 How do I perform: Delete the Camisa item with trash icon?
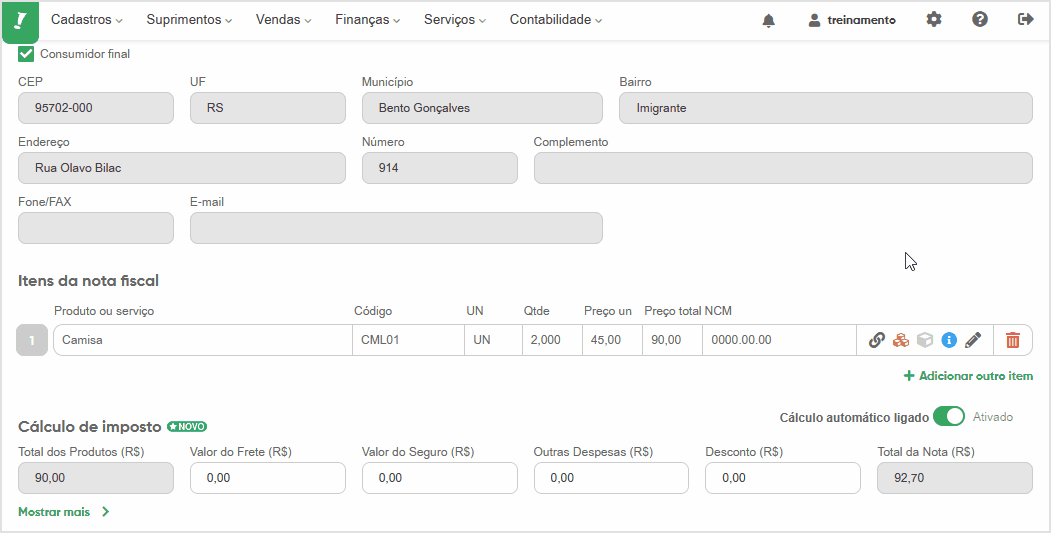click(x=1013, y=340)
